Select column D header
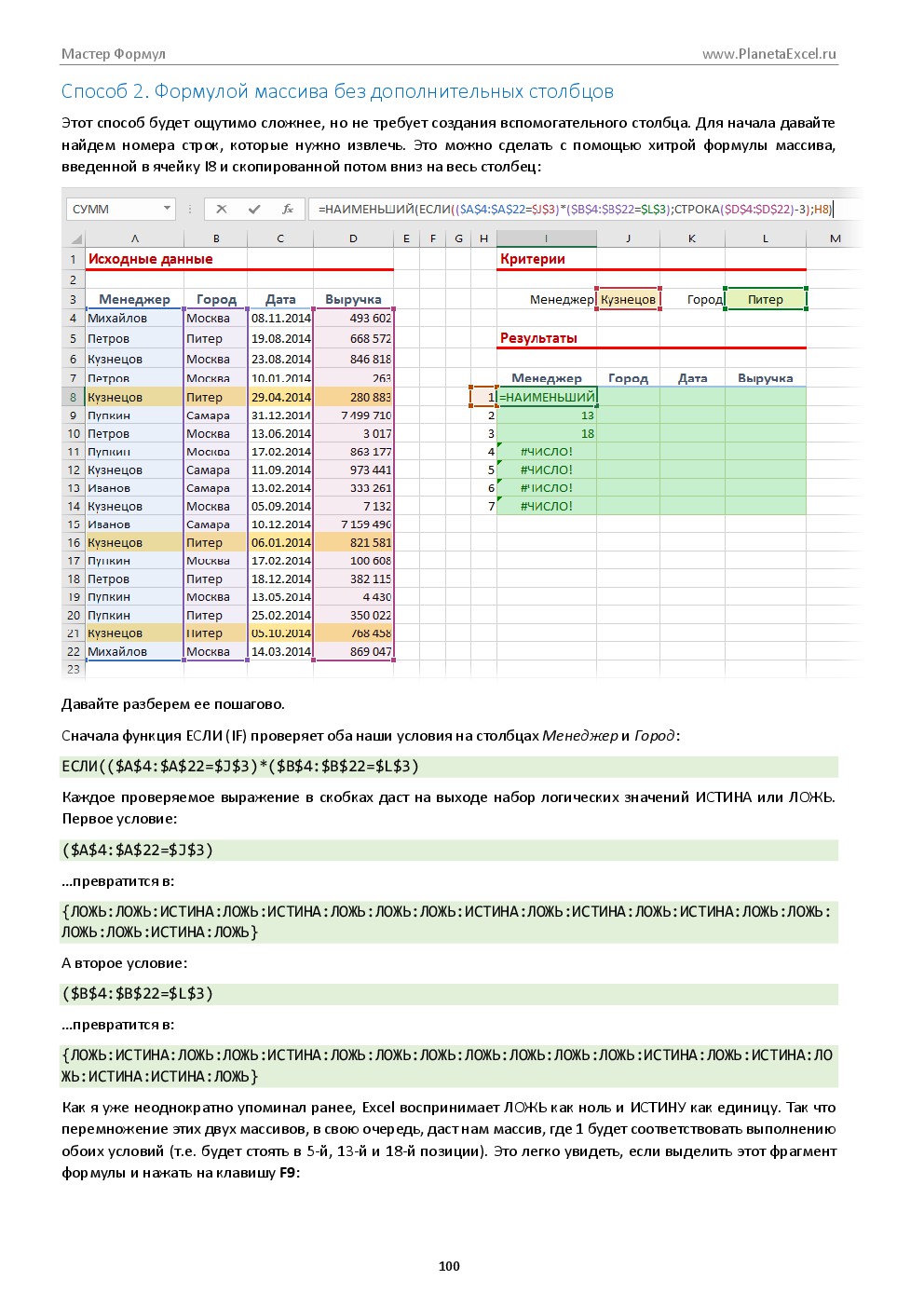 pos(353,238)
